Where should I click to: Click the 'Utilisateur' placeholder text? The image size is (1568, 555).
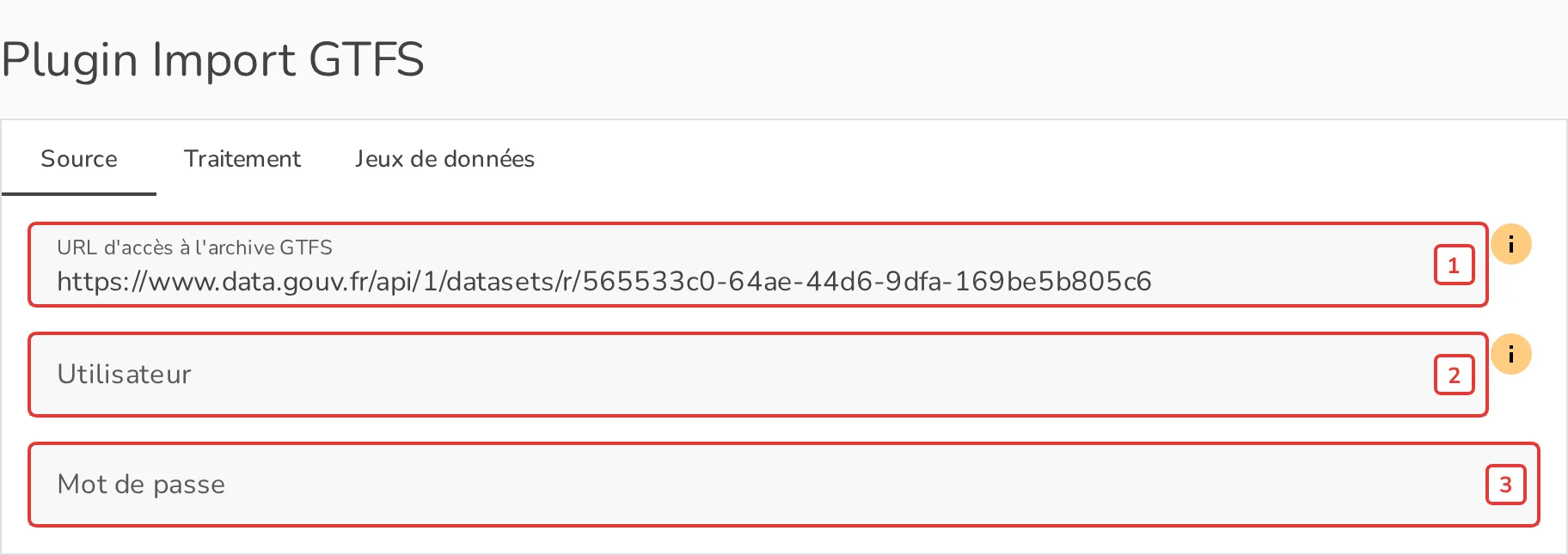pos(124,375)
